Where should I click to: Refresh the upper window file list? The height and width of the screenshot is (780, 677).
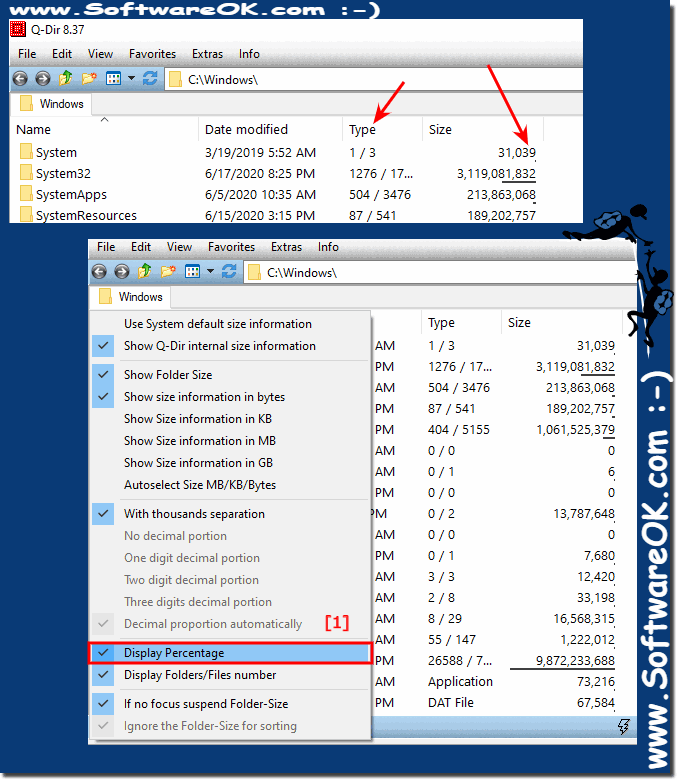[x=150, y=79]
